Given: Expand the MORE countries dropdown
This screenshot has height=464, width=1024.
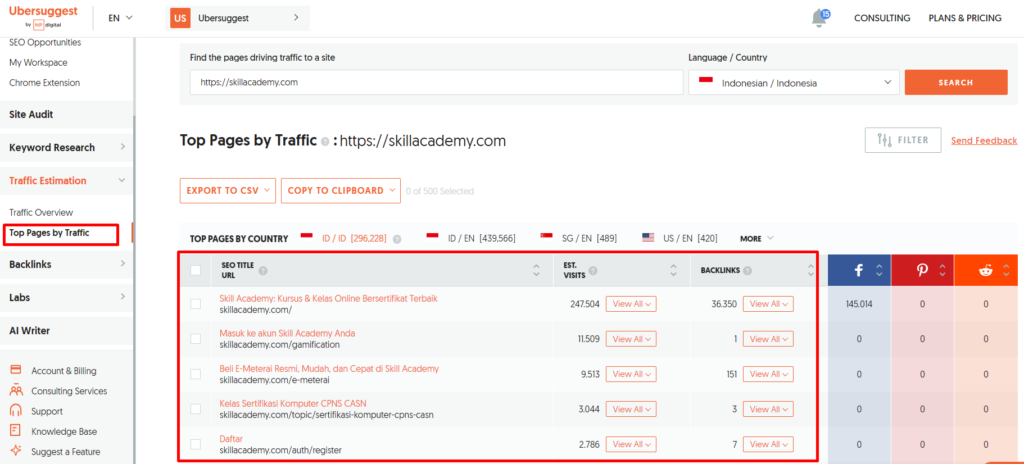Looking at the screenshot, I should (x=756, y=239).
